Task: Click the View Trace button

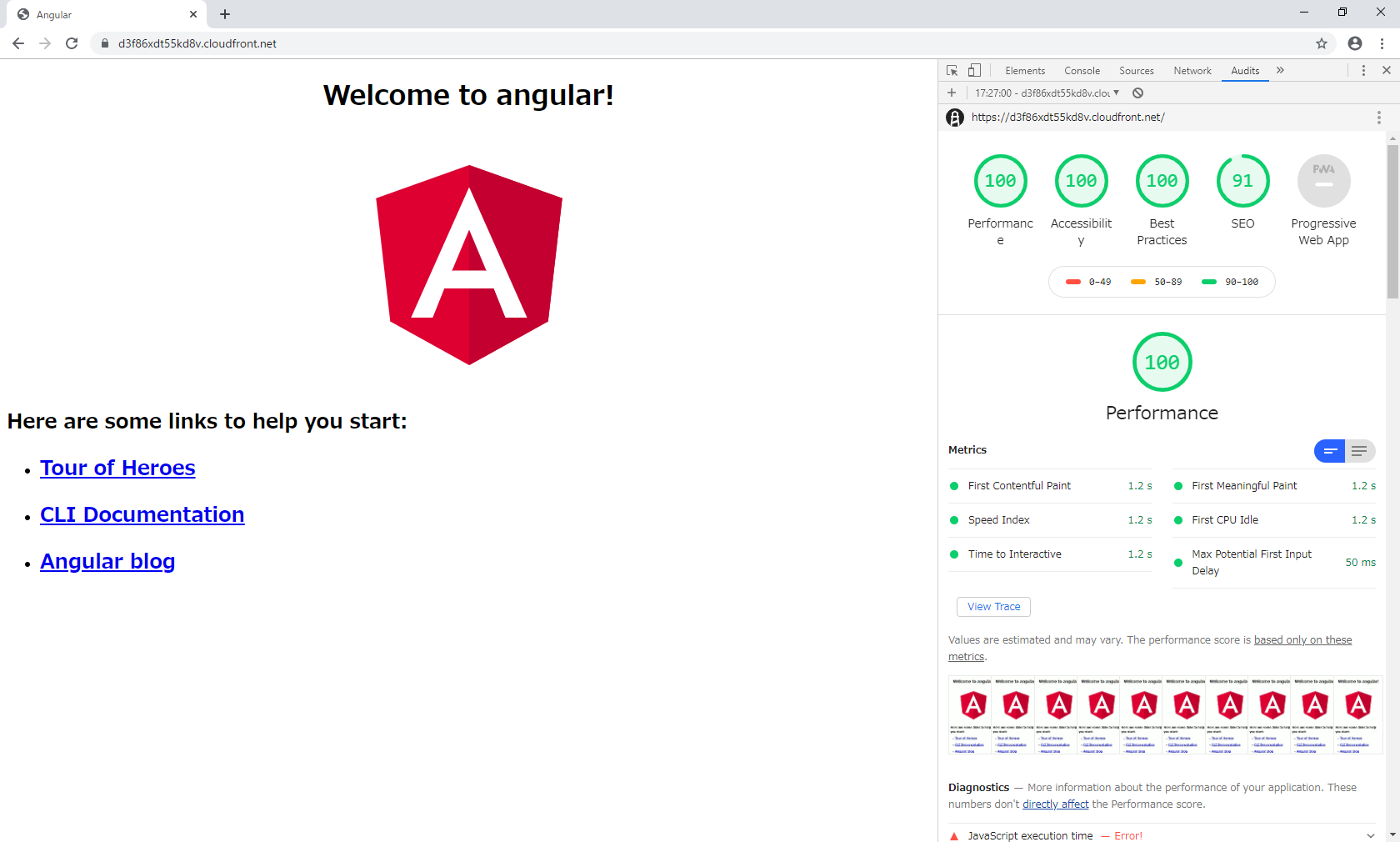Action: click(993, 607)
